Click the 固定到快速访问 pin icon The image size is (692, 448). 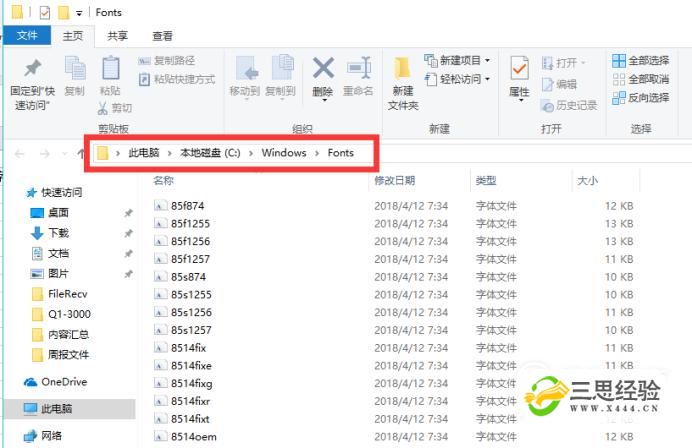(x=33, y=69)
